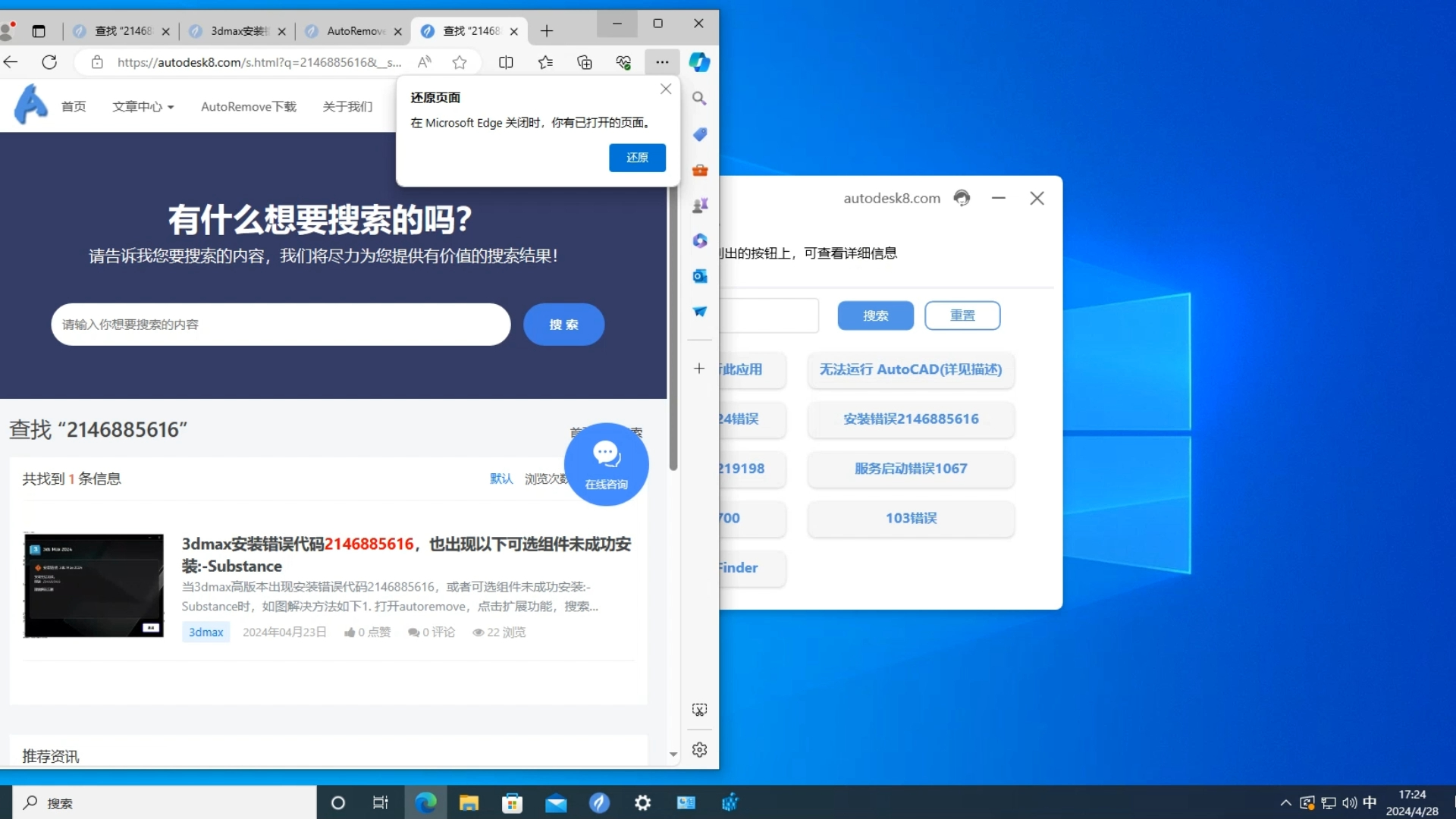The width and height of the screenshot is (1456, 819).
Task: Click the 还原 restore button in dialog
Action: 637,157
